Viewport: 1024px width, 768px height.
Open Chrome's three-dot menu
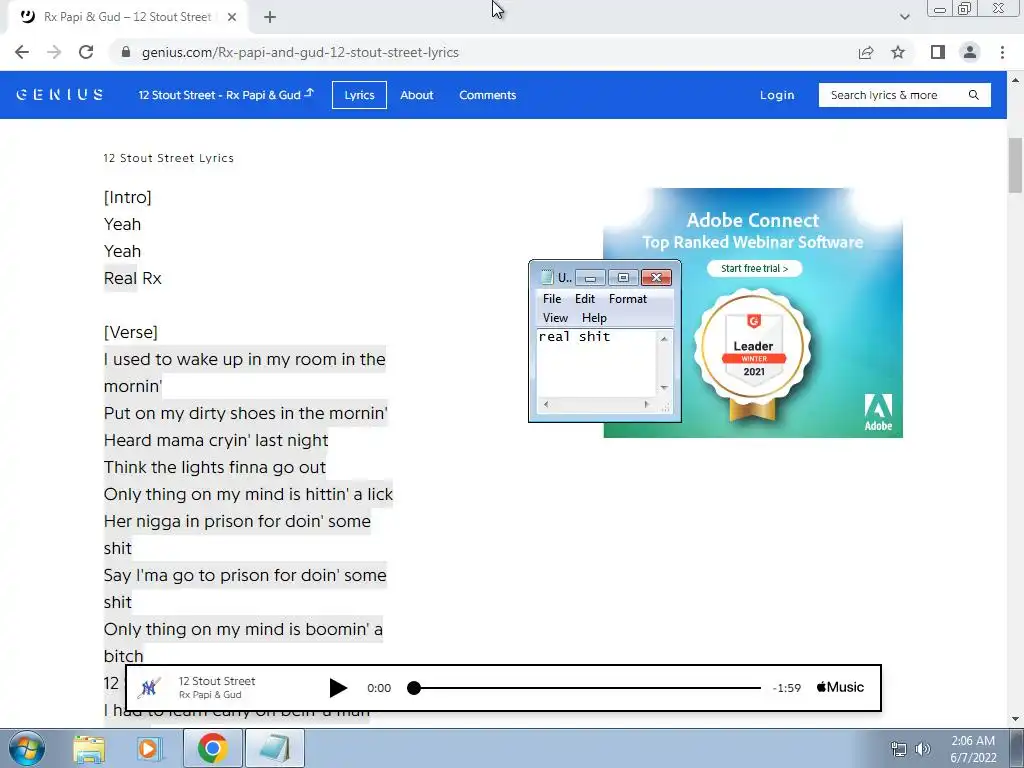pos(1002,52)
